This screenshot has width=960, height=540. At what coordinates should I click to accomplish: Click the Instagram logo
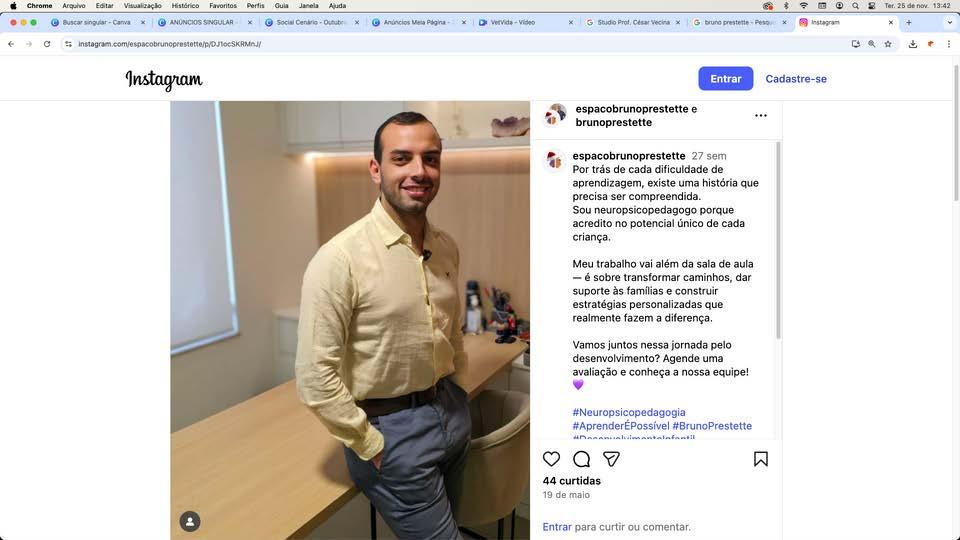163,80
